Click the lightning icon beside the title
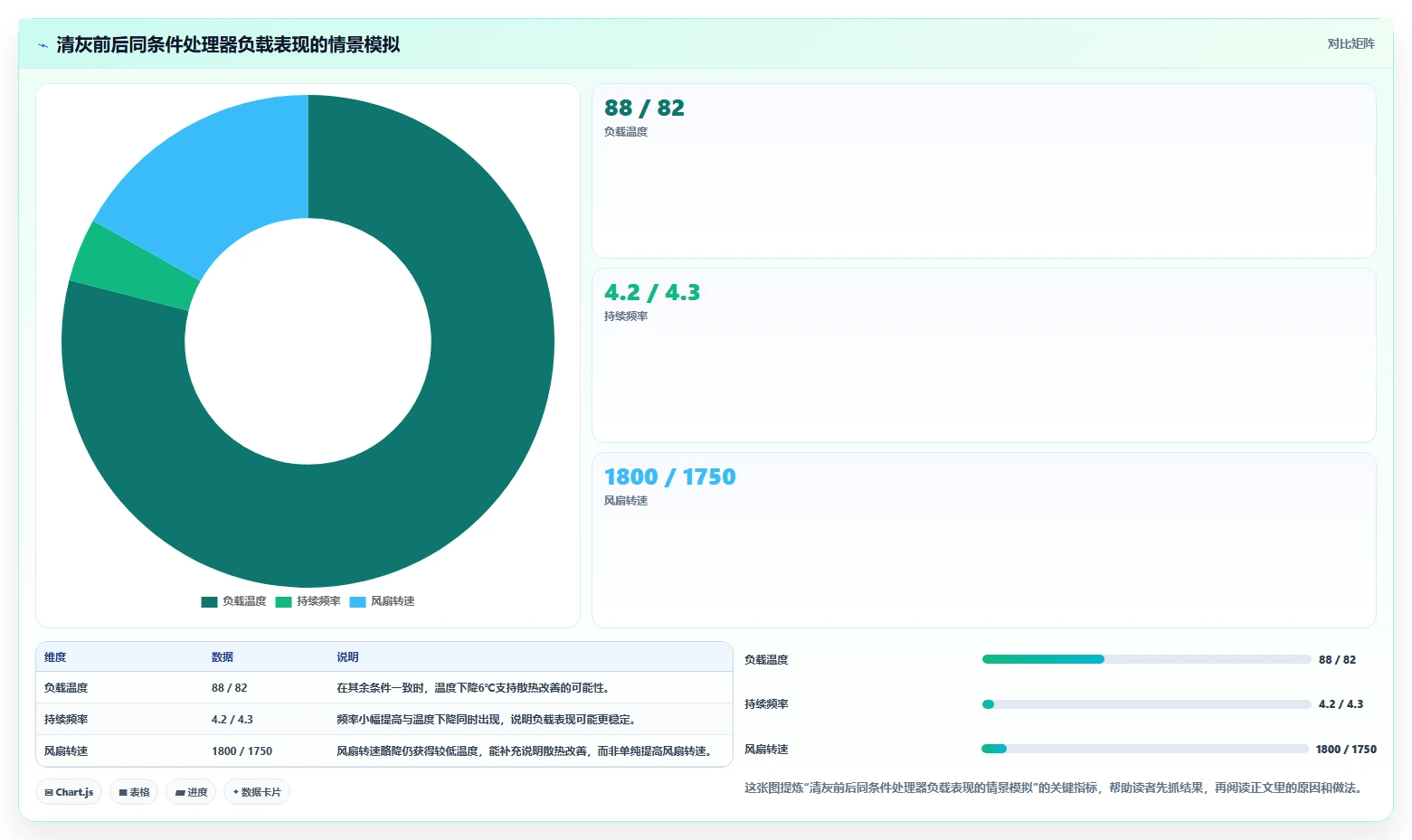The image size is (1412, 840). coord(43,45)
